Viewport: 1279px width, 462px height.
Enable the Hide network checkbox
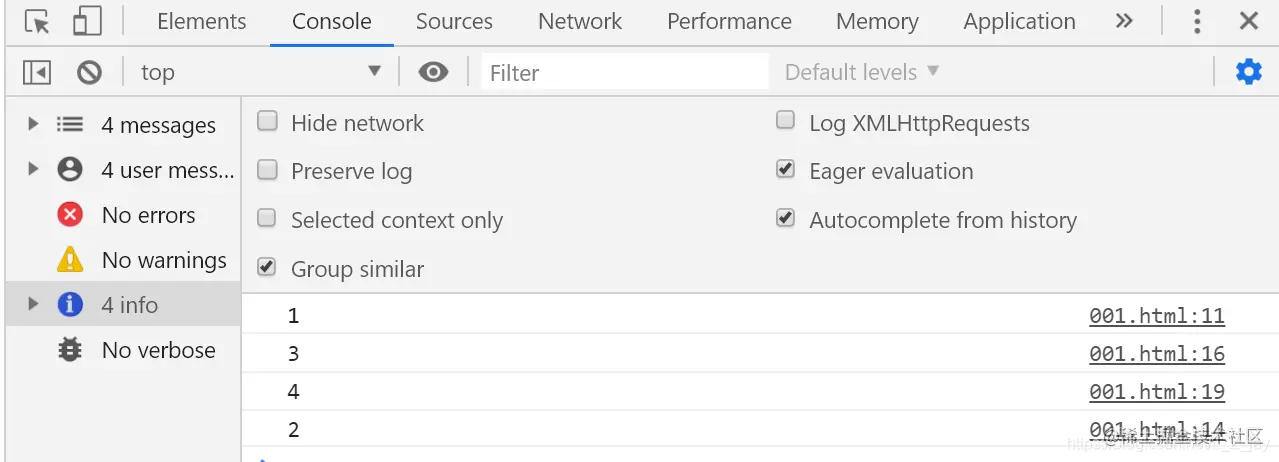267,122
